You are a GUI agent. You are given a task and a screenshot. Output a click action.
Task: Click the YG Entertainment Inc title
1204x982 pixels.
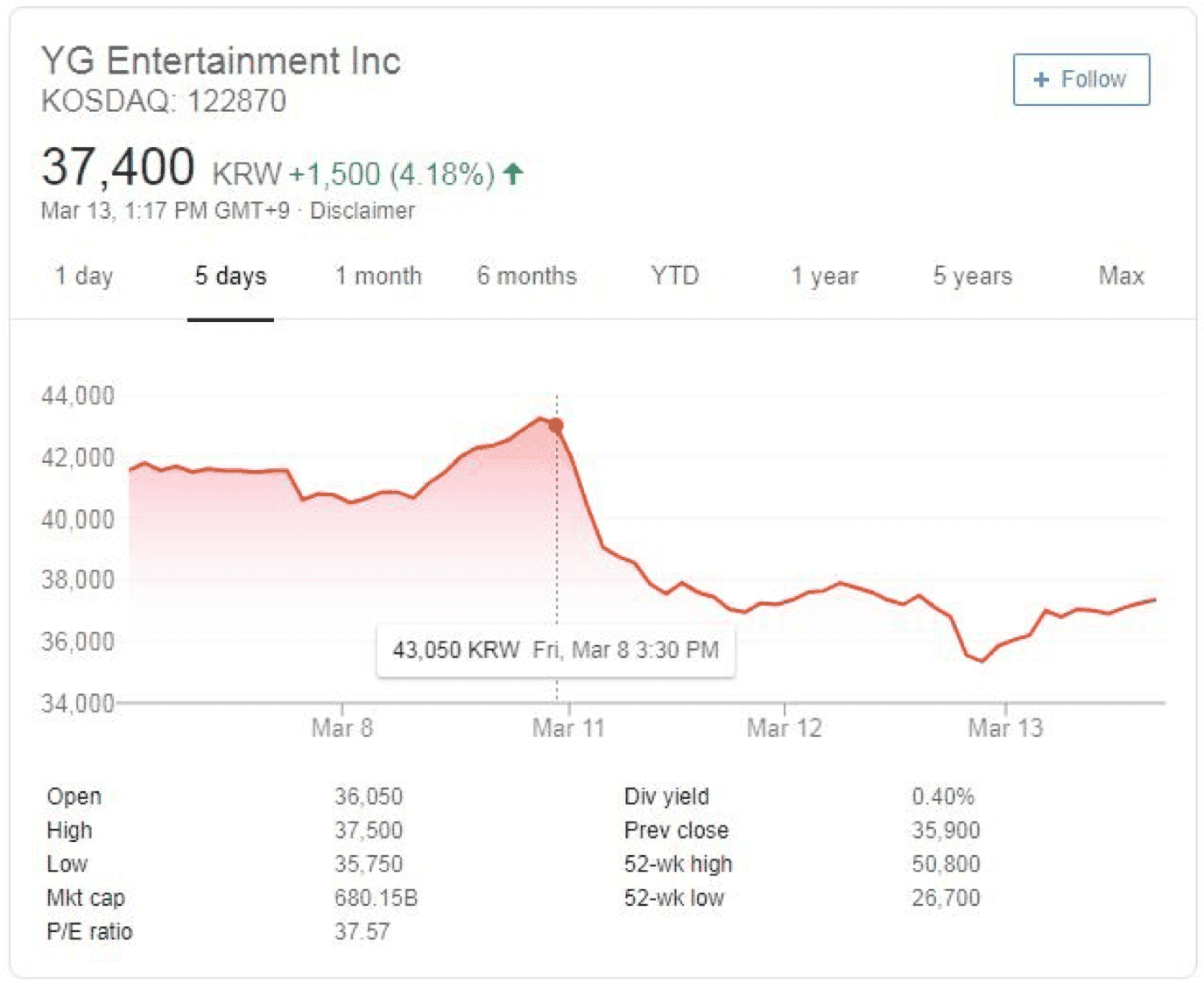221,61
